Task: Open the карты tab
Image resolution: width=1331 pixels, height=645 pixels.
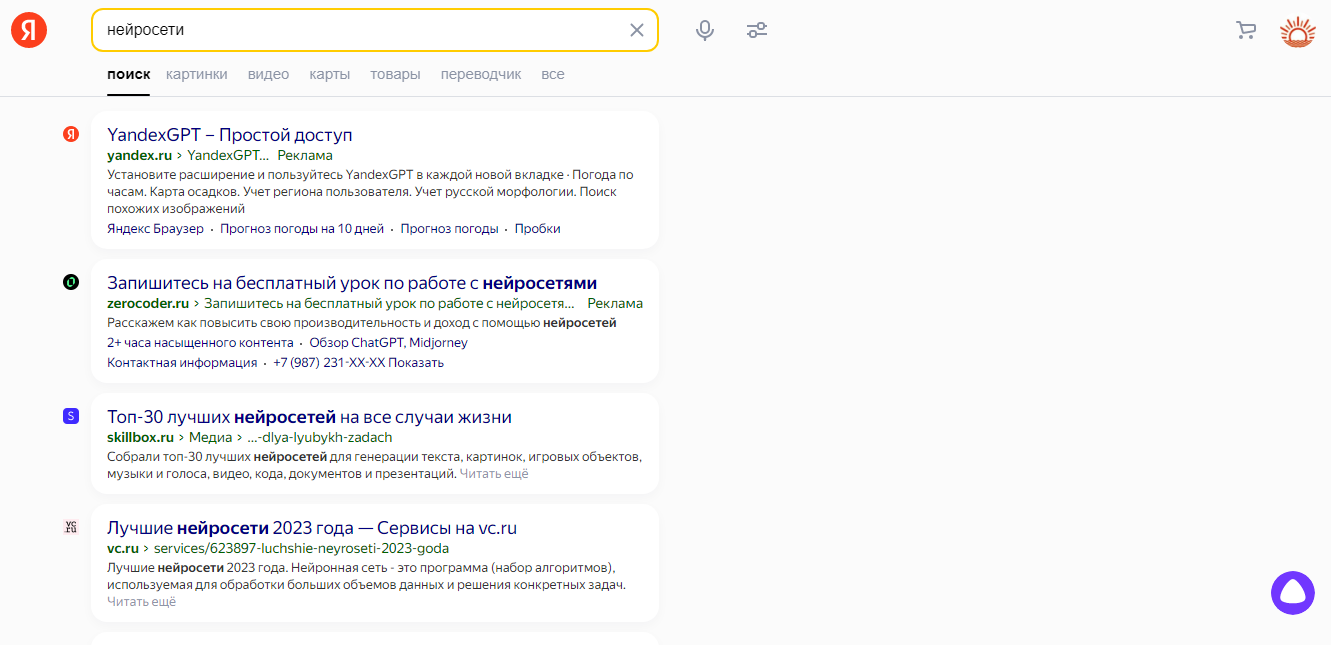Action: [x=329, y=74]
